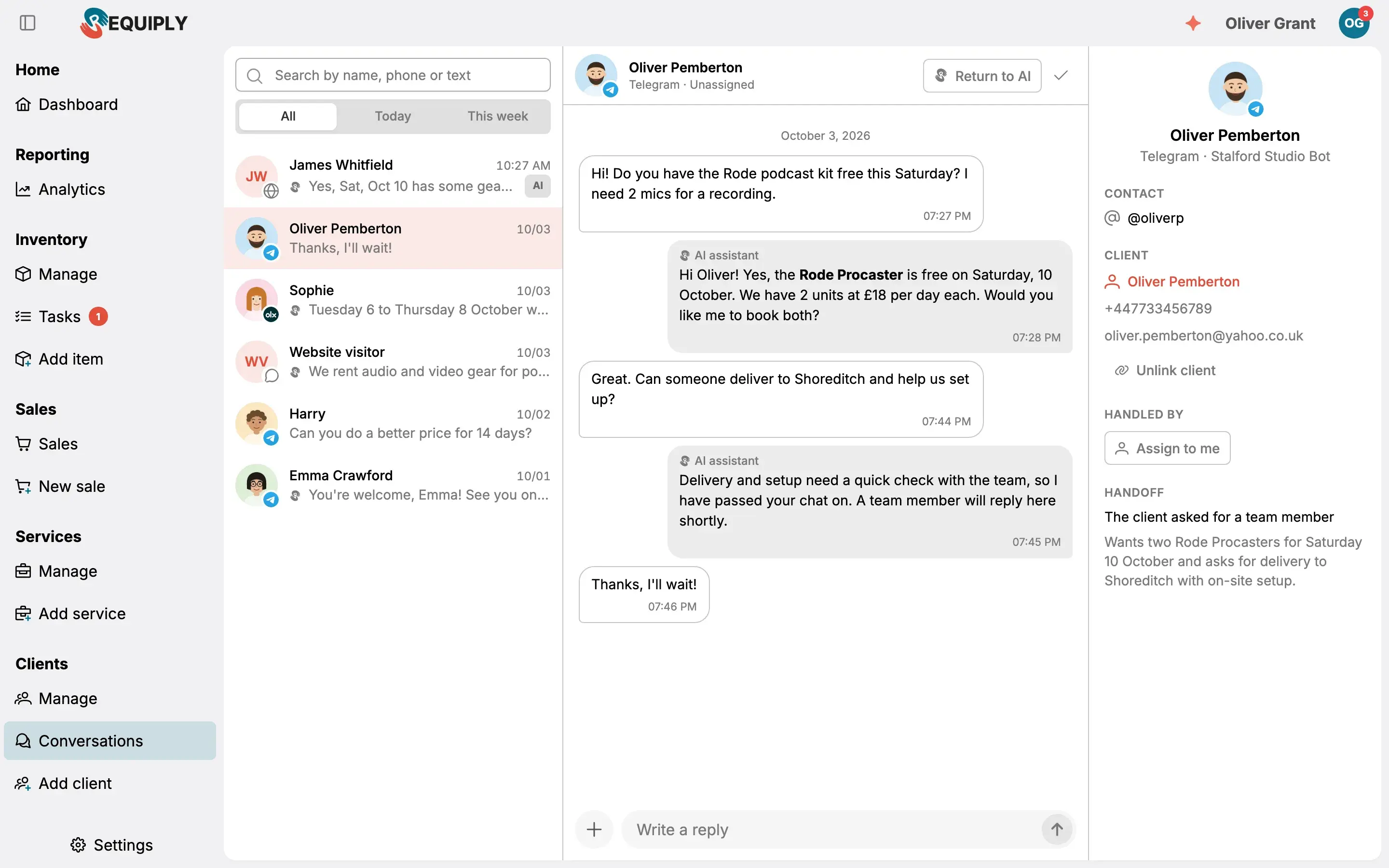Open Services Manage page
The height and width of the screenshot is (868, 1389).
[56, 571]
